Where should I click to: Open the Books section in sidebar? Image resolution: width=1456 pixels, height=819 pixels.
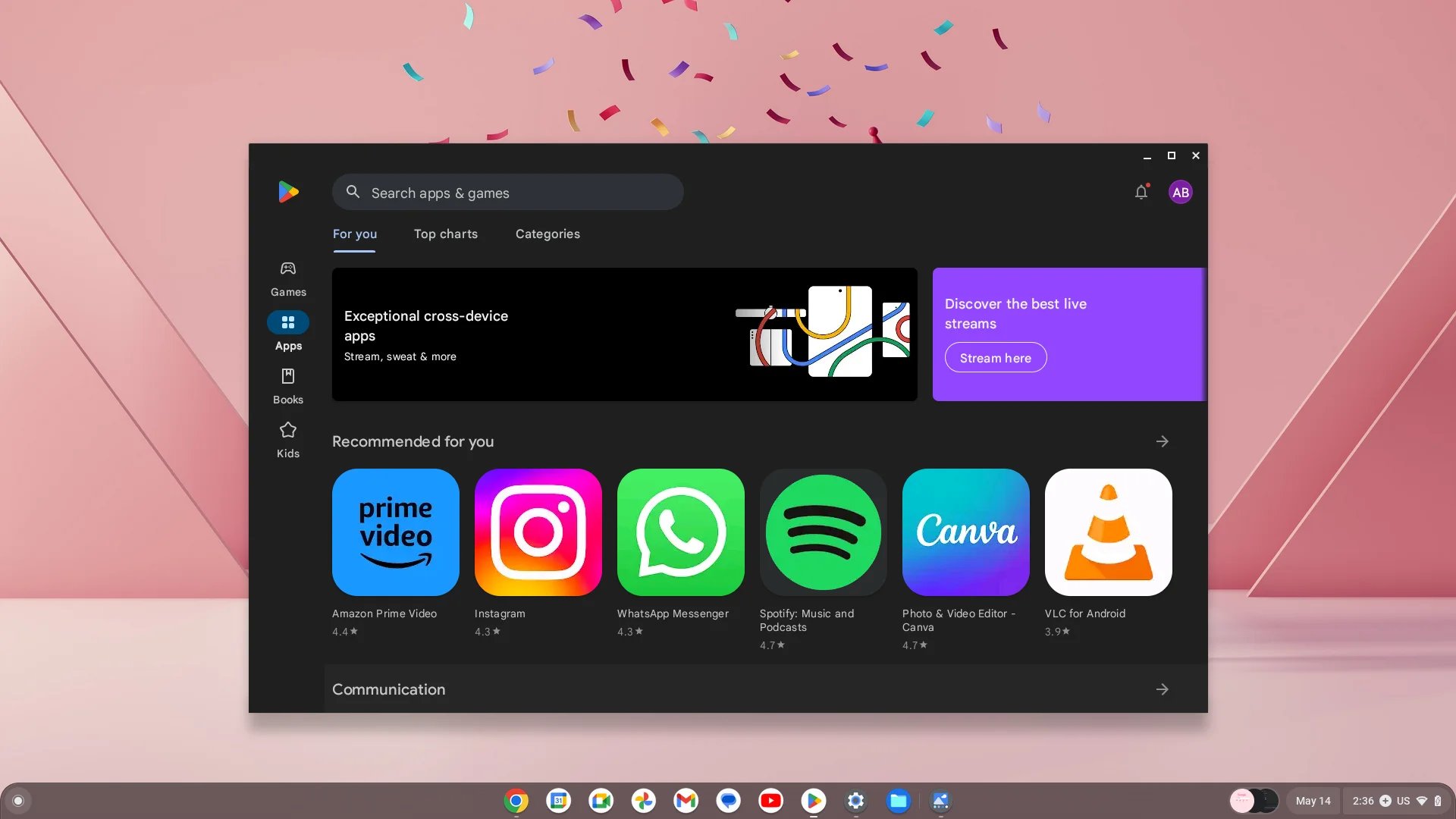pyautogui.click(x=288, y=386)
